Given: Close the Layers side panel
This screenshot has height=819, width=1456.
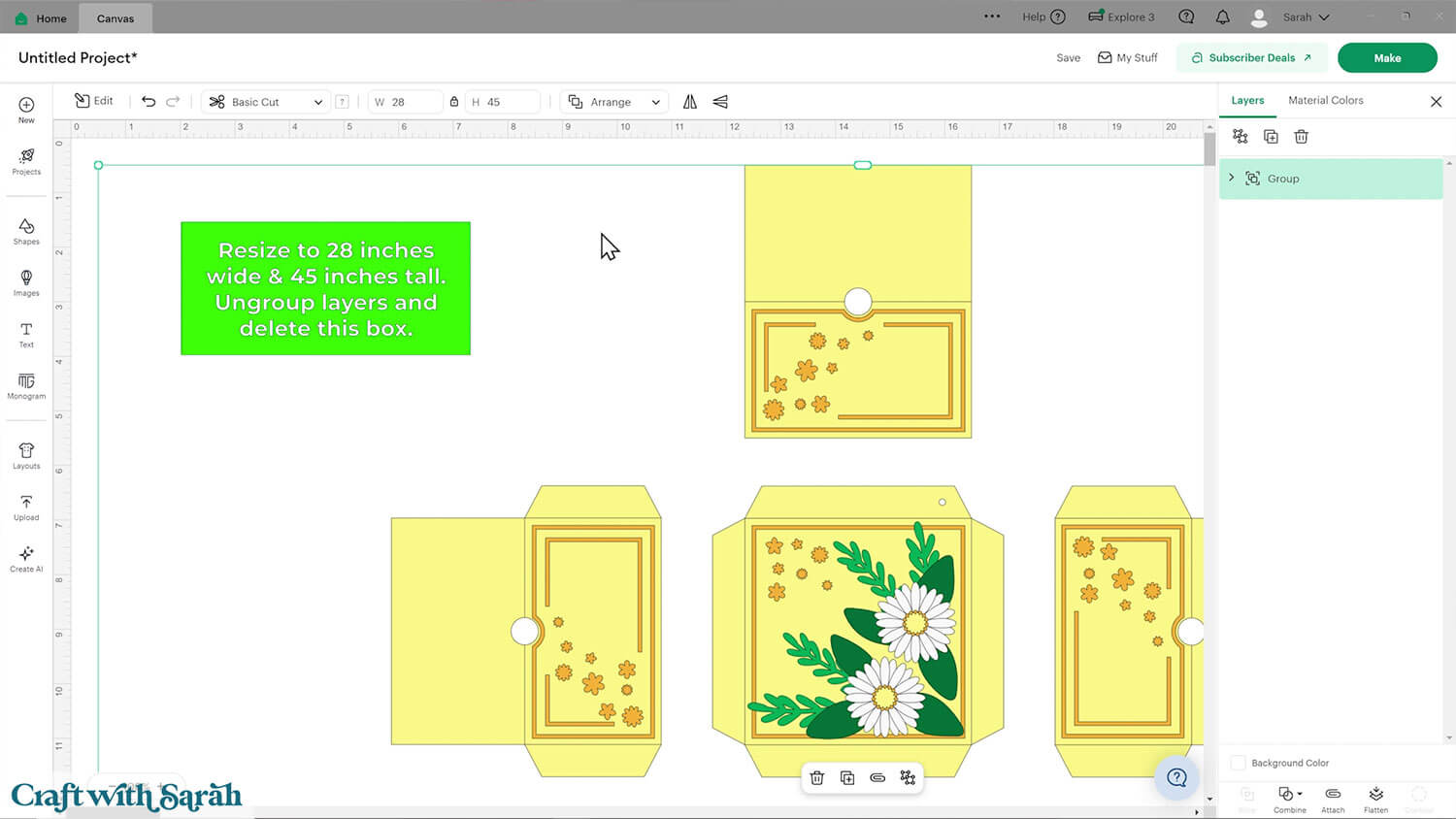Looking at the screenshot, I should (1436, 101).
